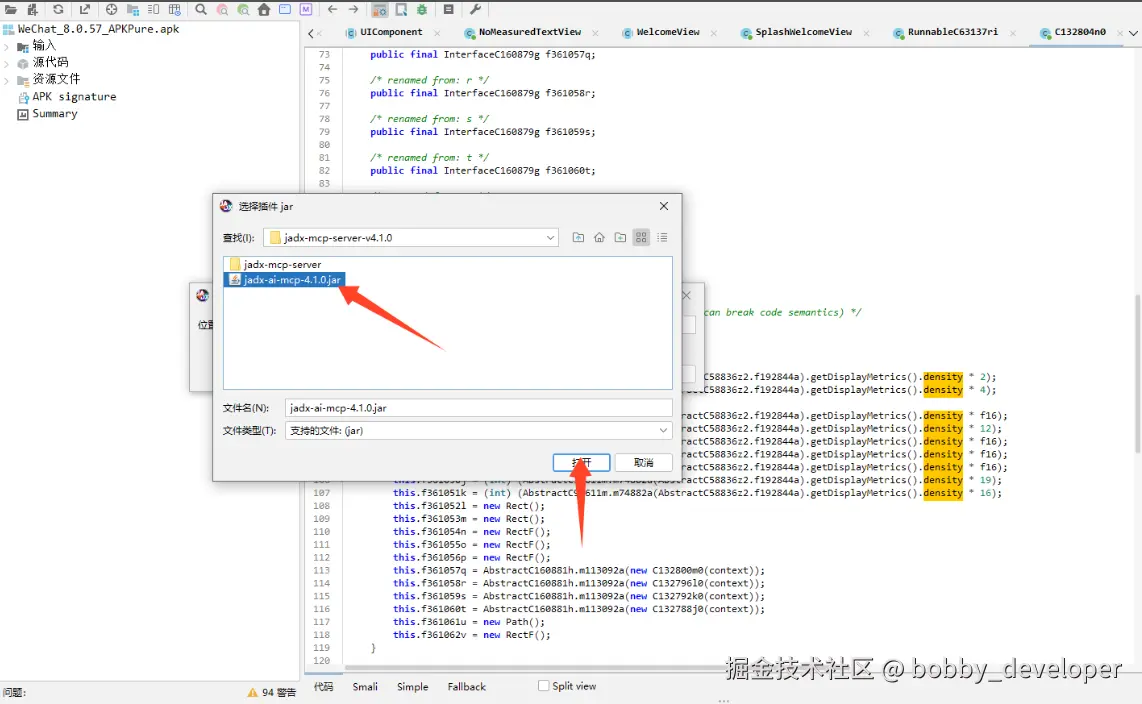Click the home icon in main toolbar

264,9
